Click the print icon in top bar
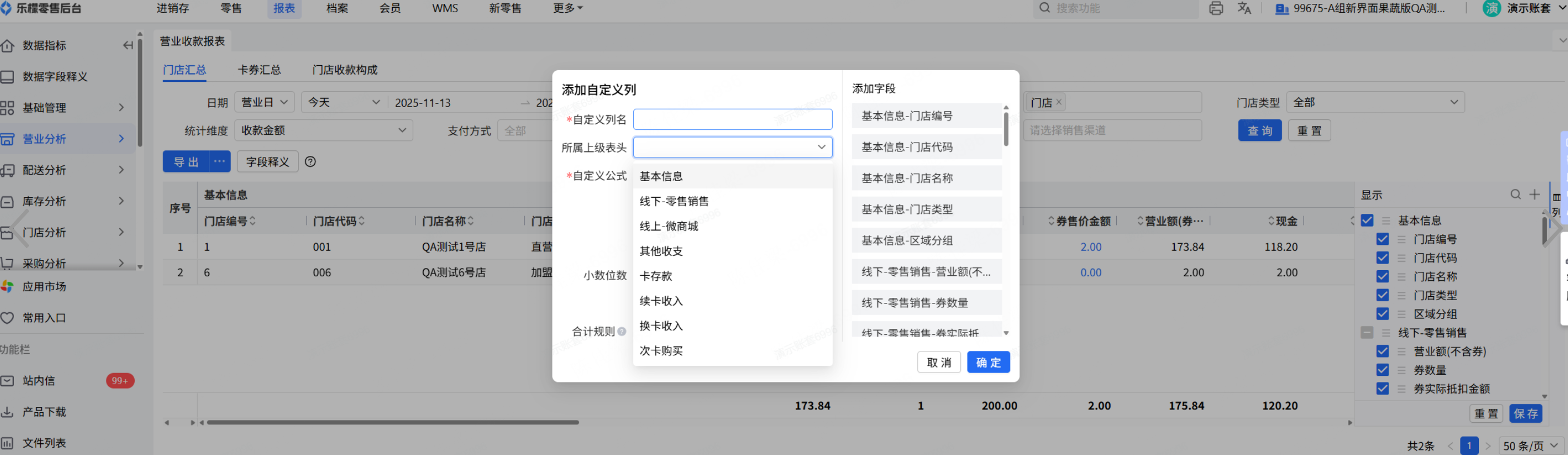Screen dimensions: 1568x455 point(1215,8)
